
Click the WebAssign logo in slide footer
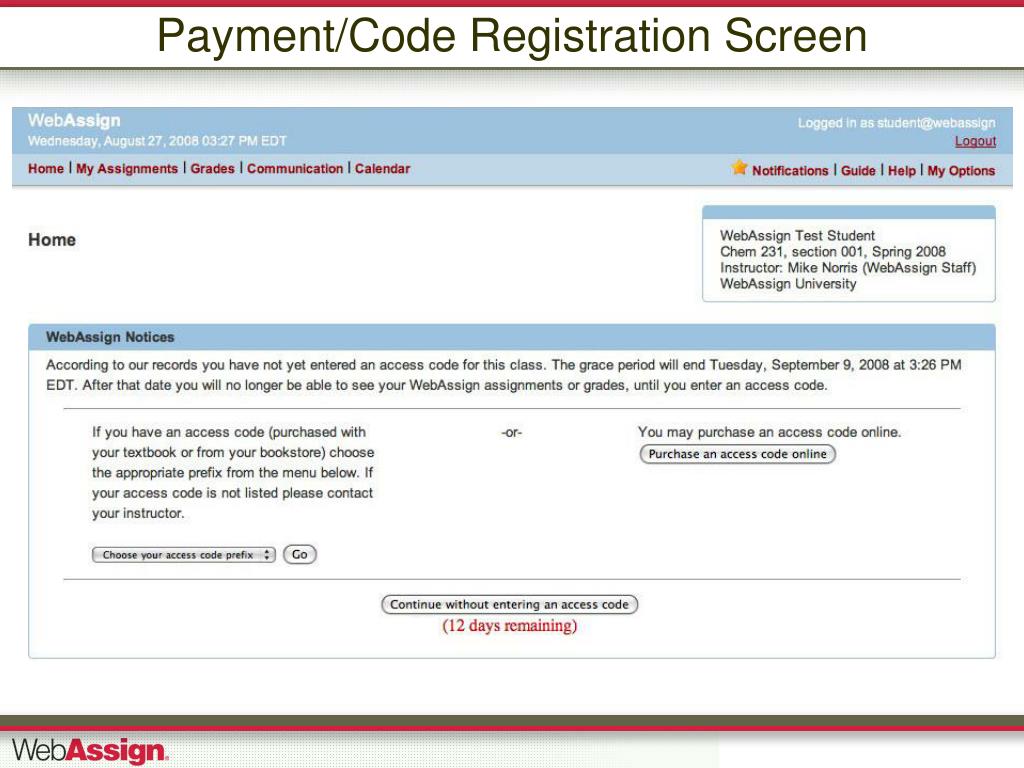click(x=90, y=750)
